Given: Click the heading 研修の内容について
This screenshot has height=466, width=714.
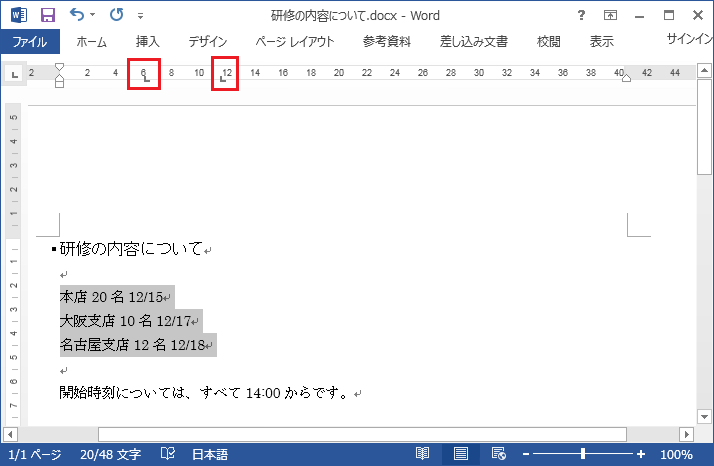Looking at the screenshot, I should [x=131, y=249].
